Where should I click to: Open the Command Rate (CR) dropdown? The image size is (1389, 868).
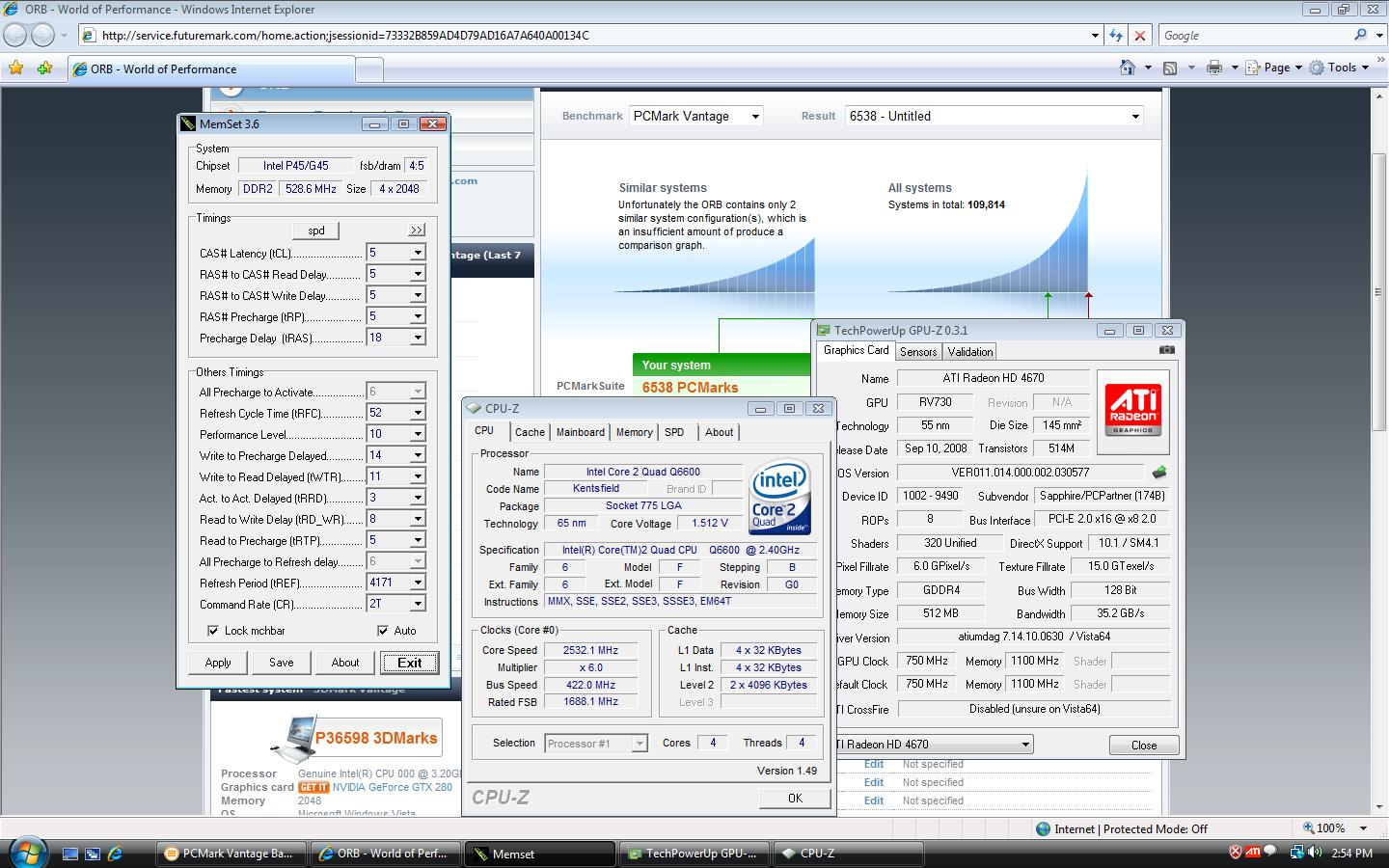click(x=418, y=604)
